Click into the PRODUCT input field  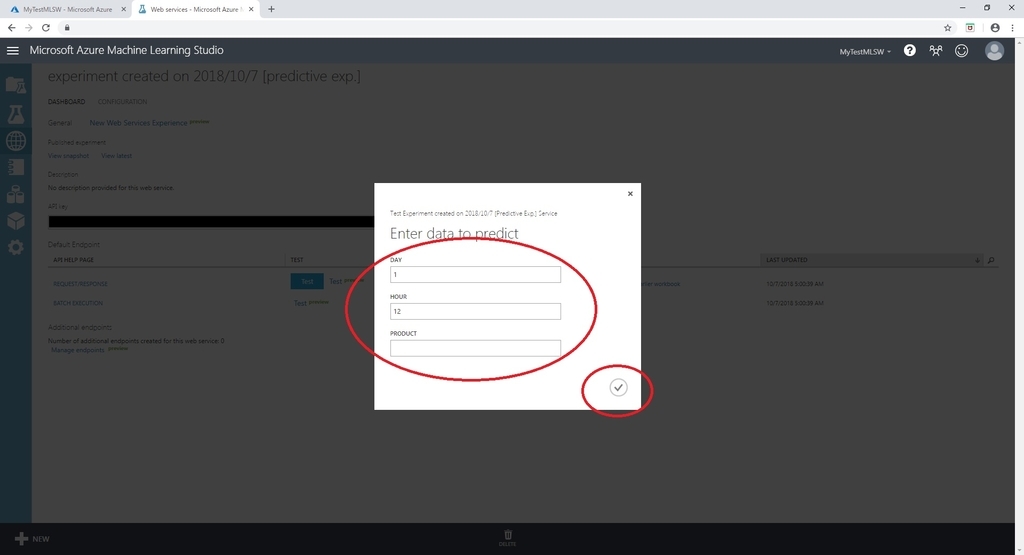[475, 348]
